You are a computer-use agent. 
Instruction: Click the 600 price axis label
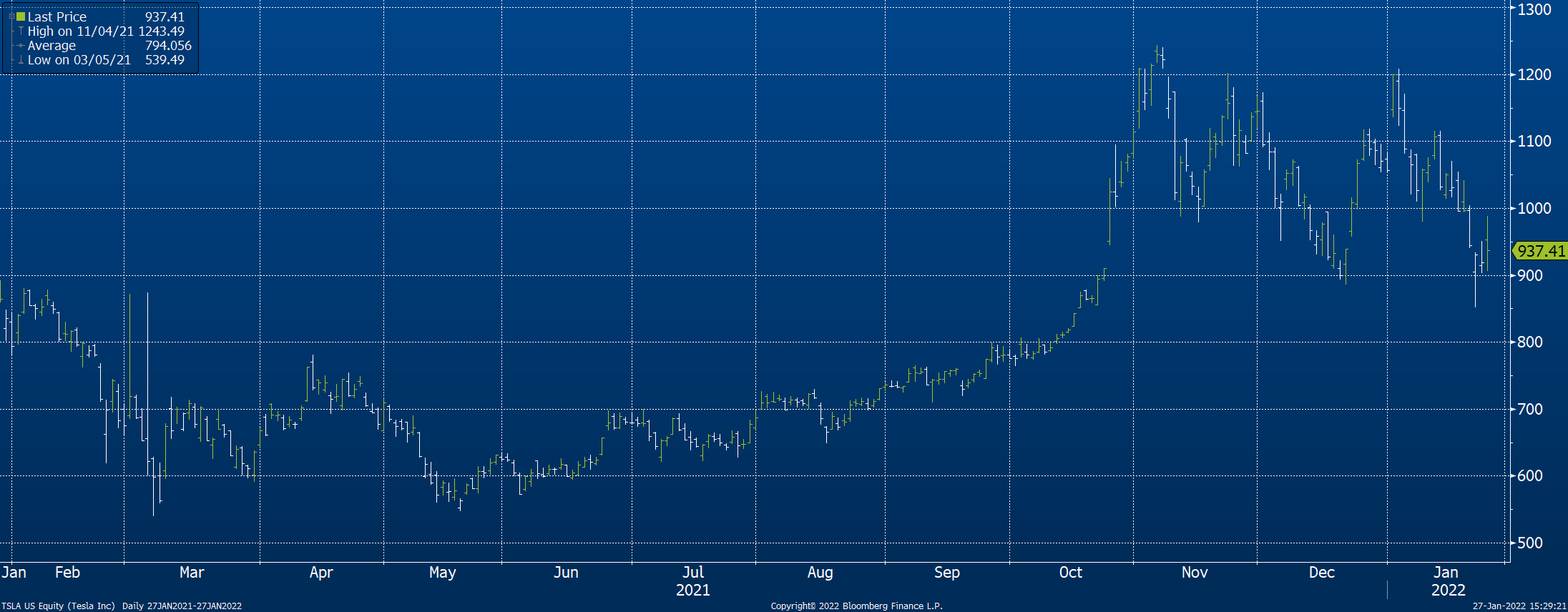click(1530, 475)
